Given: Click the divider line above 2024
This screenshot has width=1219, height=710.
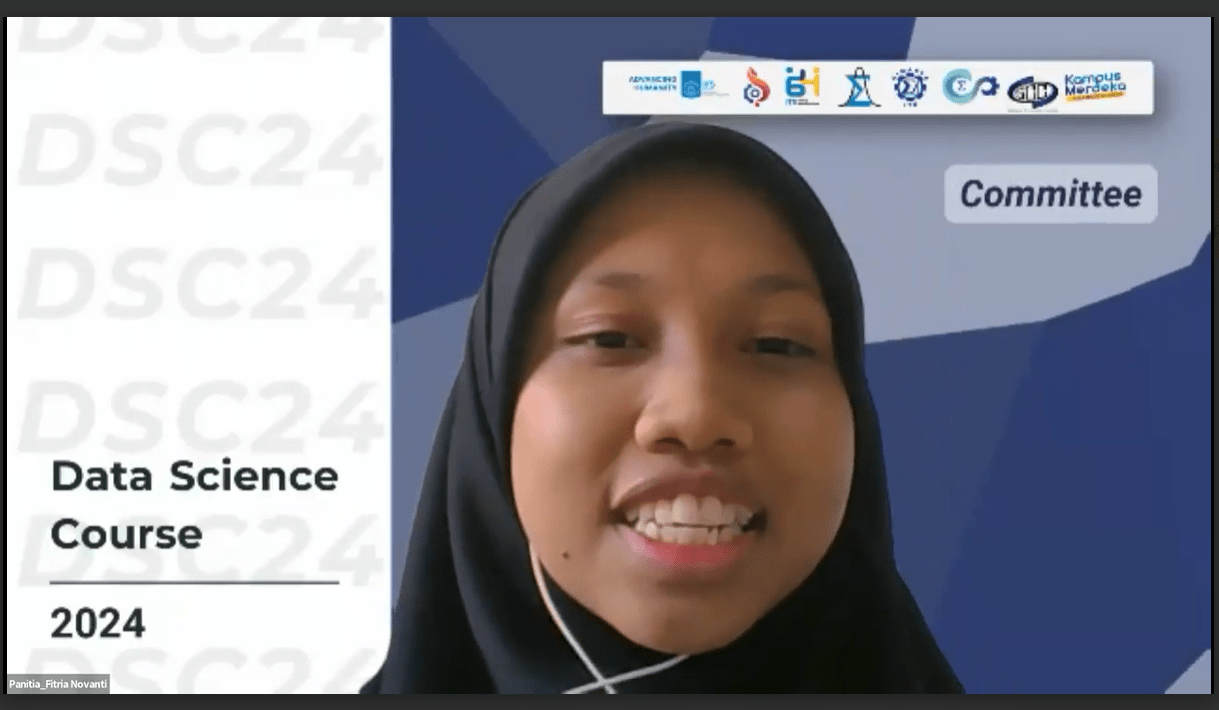Looking at the screenshot, I should pos(194,582).
